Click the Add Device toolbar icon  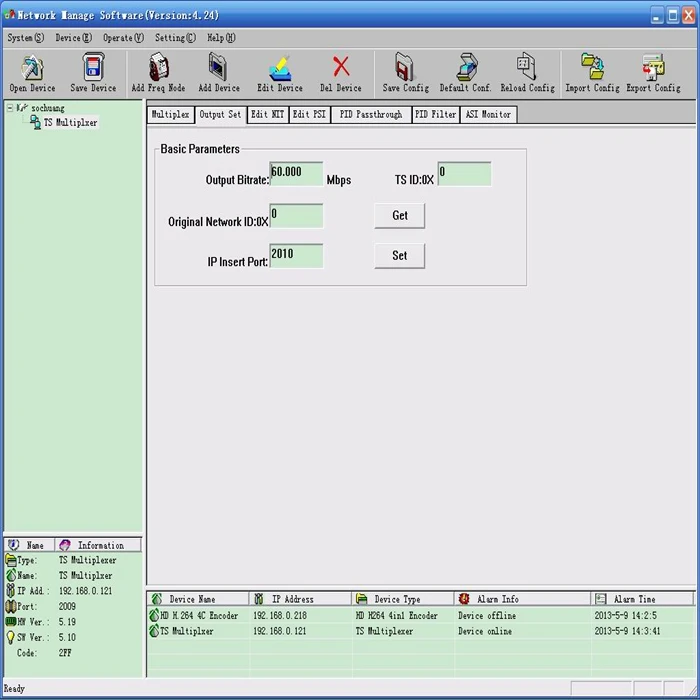219,67
